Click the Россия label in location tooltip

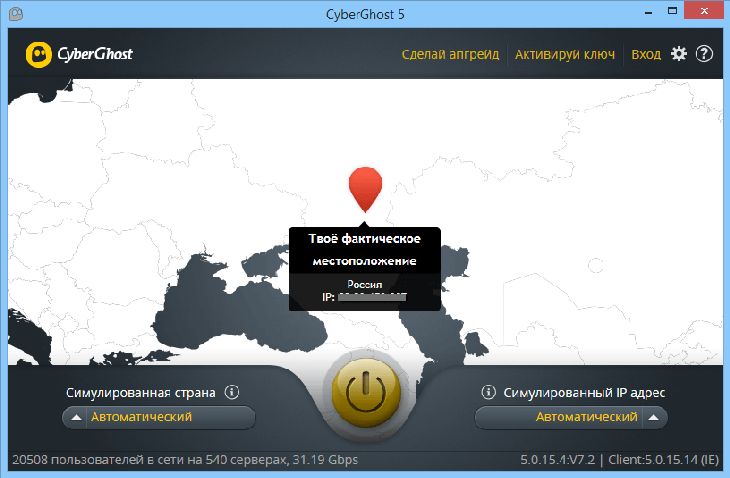365,284
